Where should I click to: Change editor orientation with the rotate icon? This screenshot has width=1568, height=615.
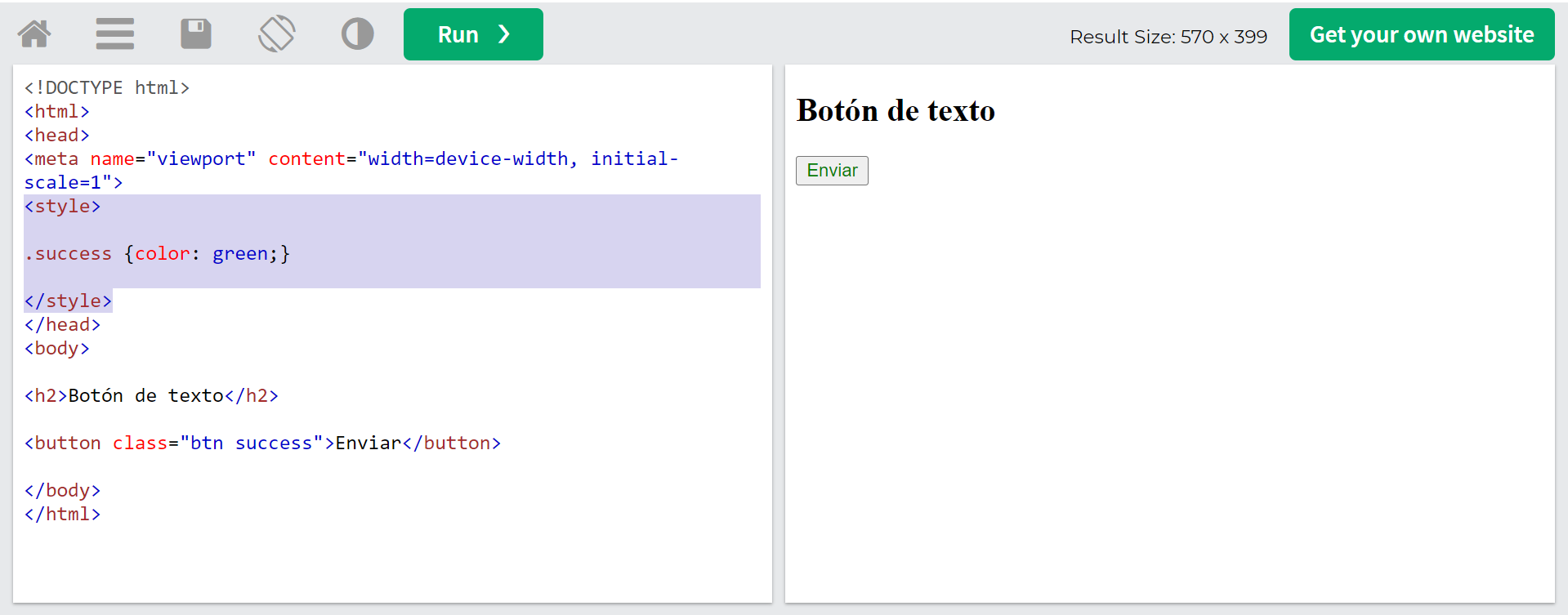277,34
